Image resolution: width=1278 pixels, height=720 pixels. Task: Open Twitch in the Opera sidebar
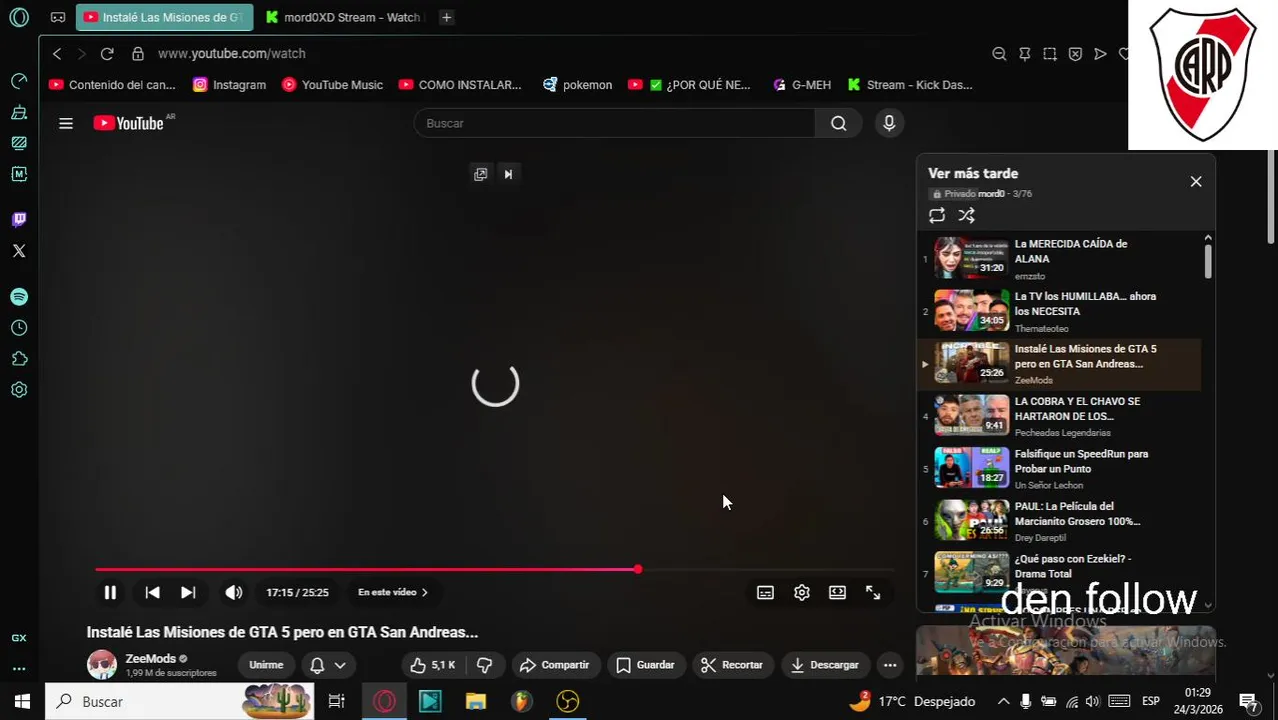pos(19,219)
